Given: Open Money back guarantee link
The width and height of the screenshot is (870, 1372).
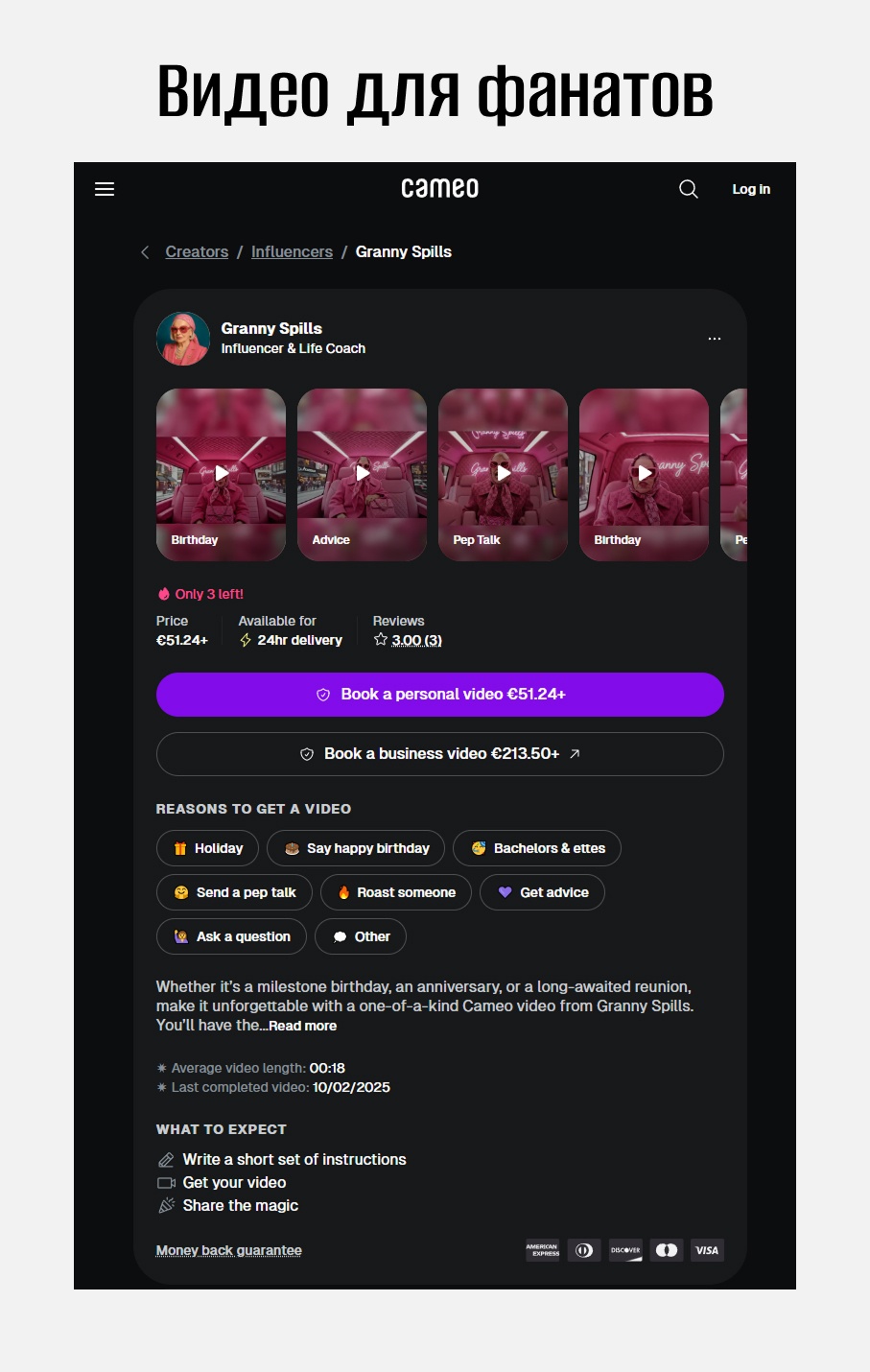Looking at the screenshot, I should [x=229, y=1250].
